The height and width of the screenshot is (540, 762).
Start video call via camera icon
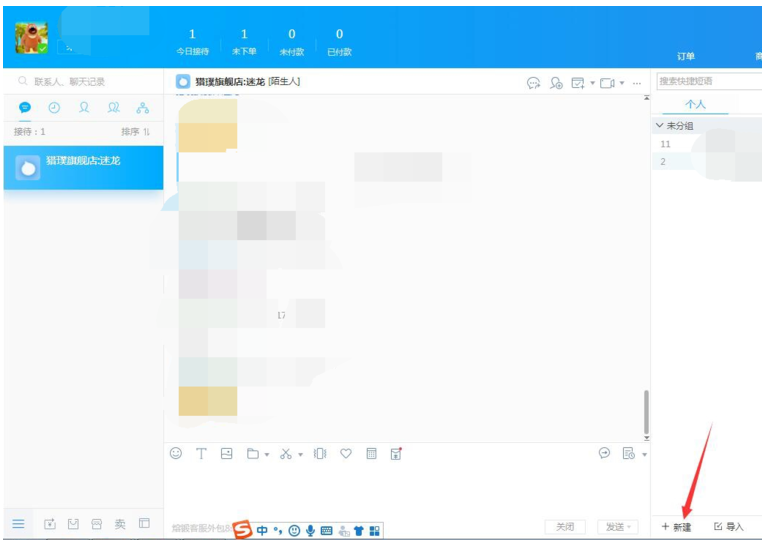(x=607, y=83)
